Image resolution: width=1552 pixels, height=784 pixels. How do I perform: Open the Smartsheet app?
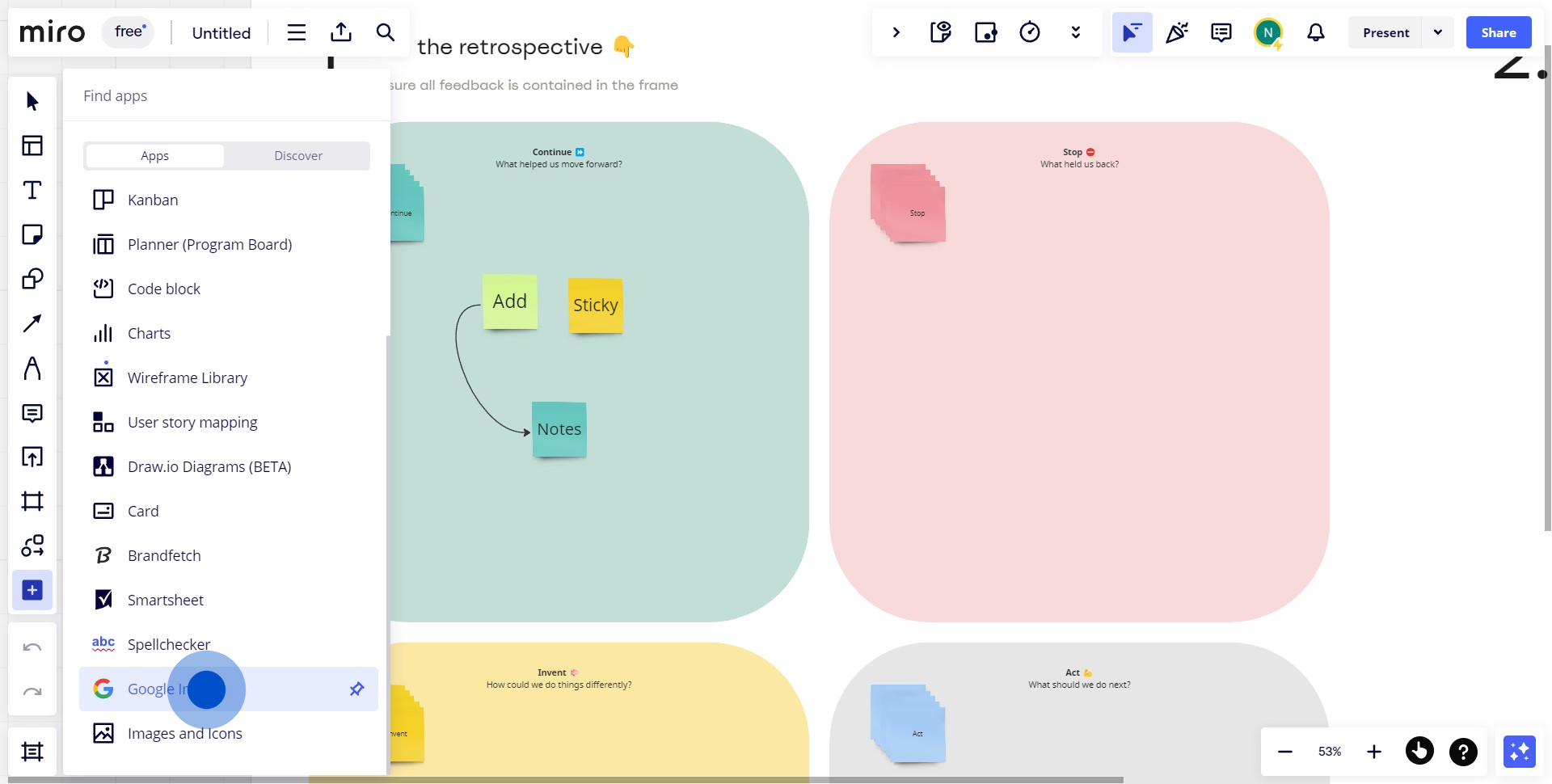coord(229,600)
